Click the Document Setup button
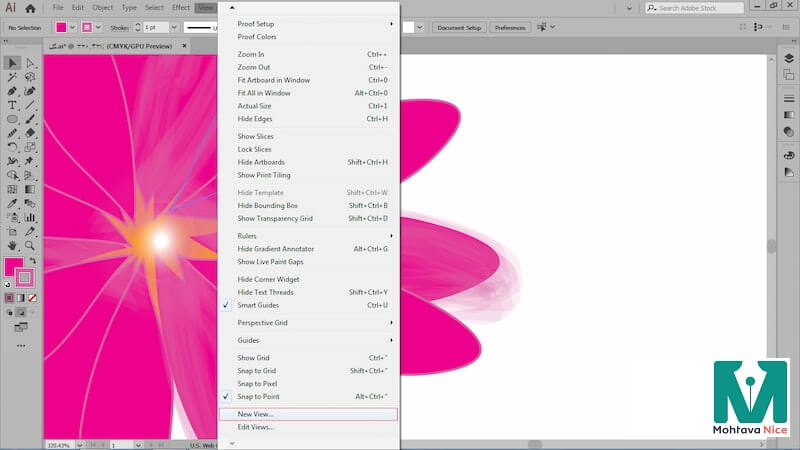This screenshot has width=800, height=450. pyautogui.click(x=460, y=27)
